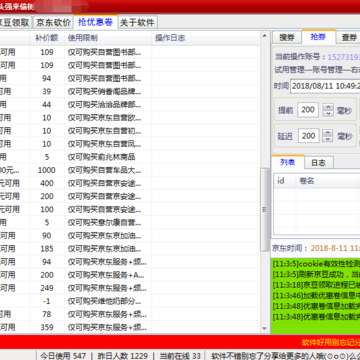
Task: Select the row with 补价额 100
Action: [130, 209]
